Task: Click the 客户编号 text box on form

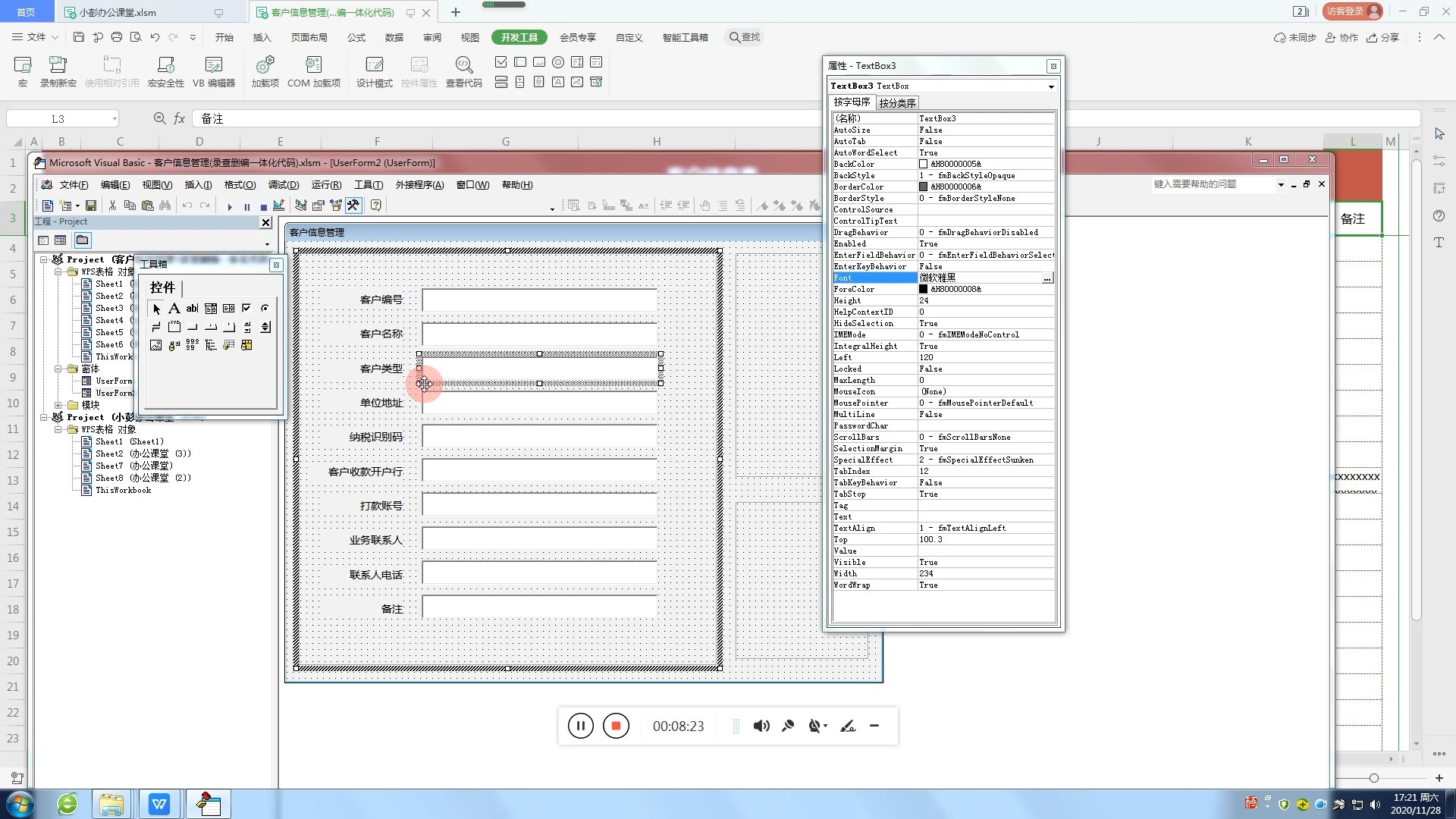Action: click(x=539, y=300)
